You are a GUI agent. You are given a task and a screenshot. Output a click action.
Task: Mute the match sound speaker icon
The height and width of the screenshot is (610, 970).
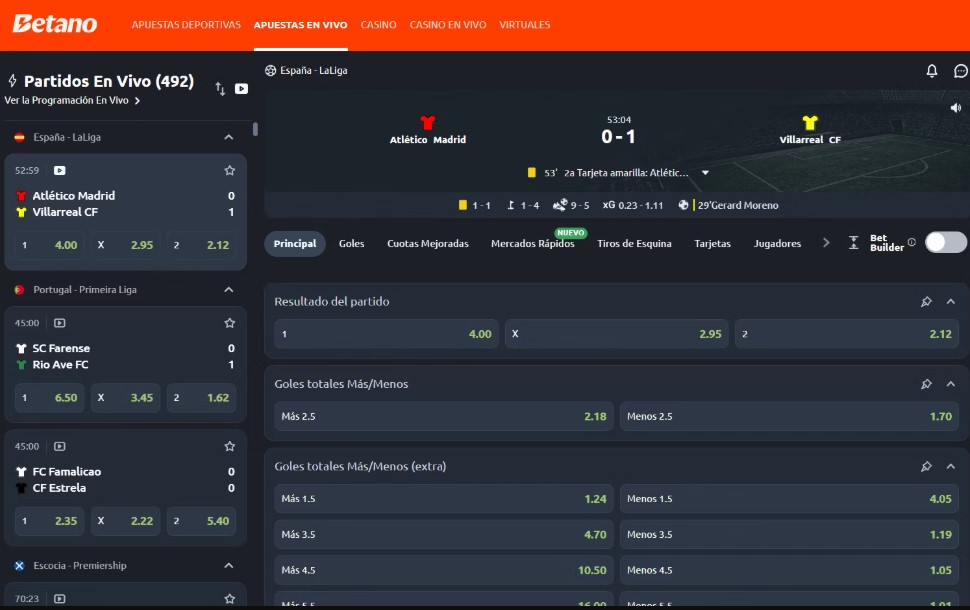click(956, 108)
